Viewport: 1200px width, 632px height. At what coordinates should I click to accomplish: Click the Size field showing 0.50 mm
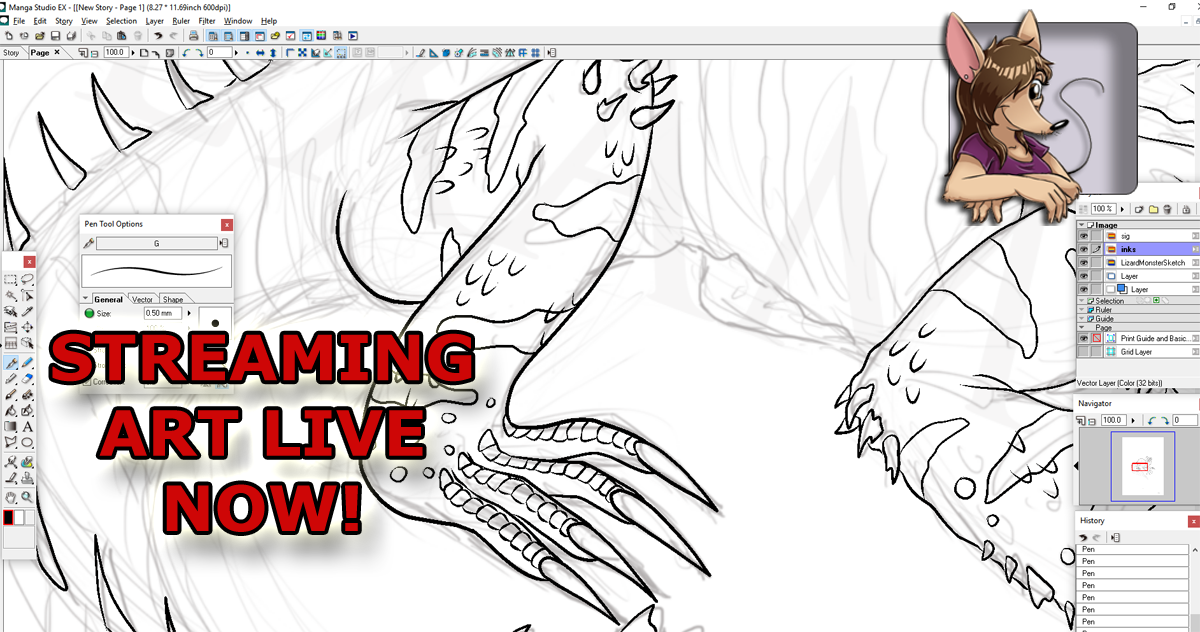pos(163,313)
